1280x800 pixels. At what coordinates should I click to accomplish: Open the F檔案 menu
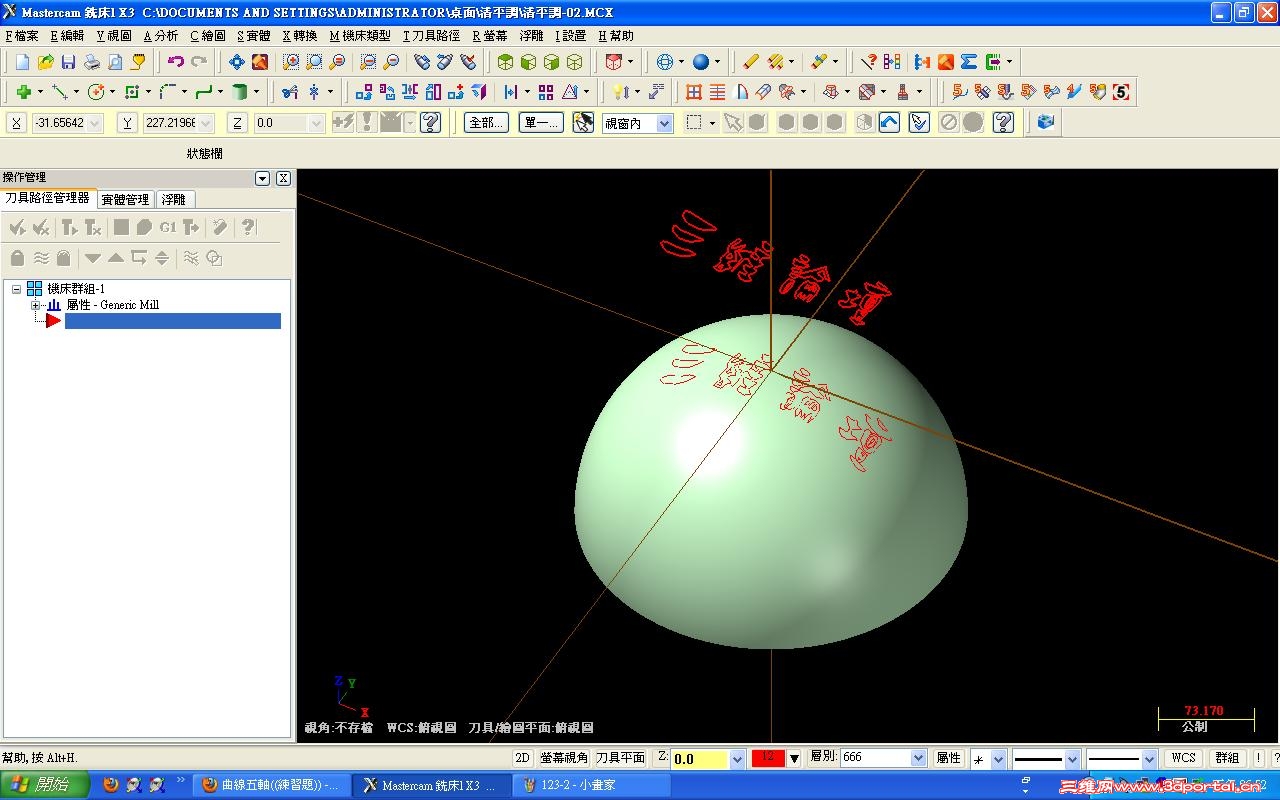pos(22,36)
